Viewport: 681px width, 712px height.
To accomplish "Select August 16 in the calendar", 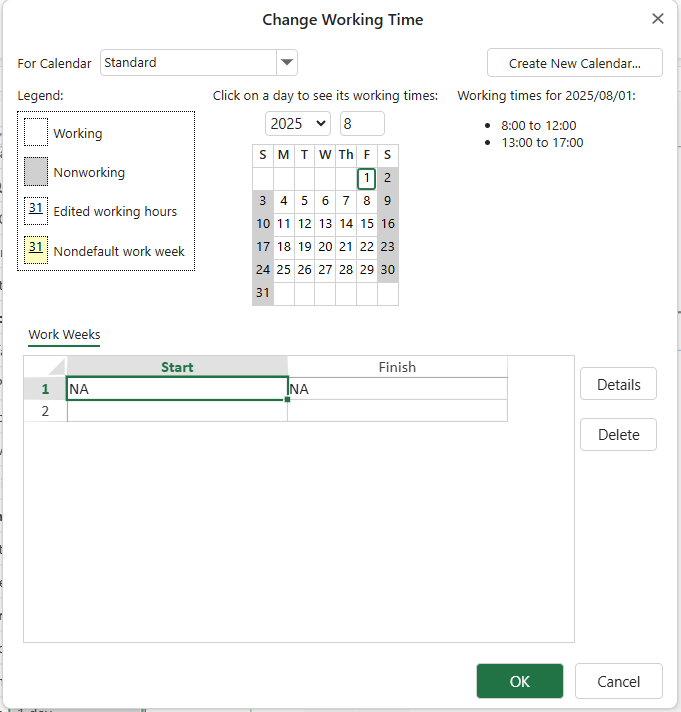I will [x=387, y=224].
